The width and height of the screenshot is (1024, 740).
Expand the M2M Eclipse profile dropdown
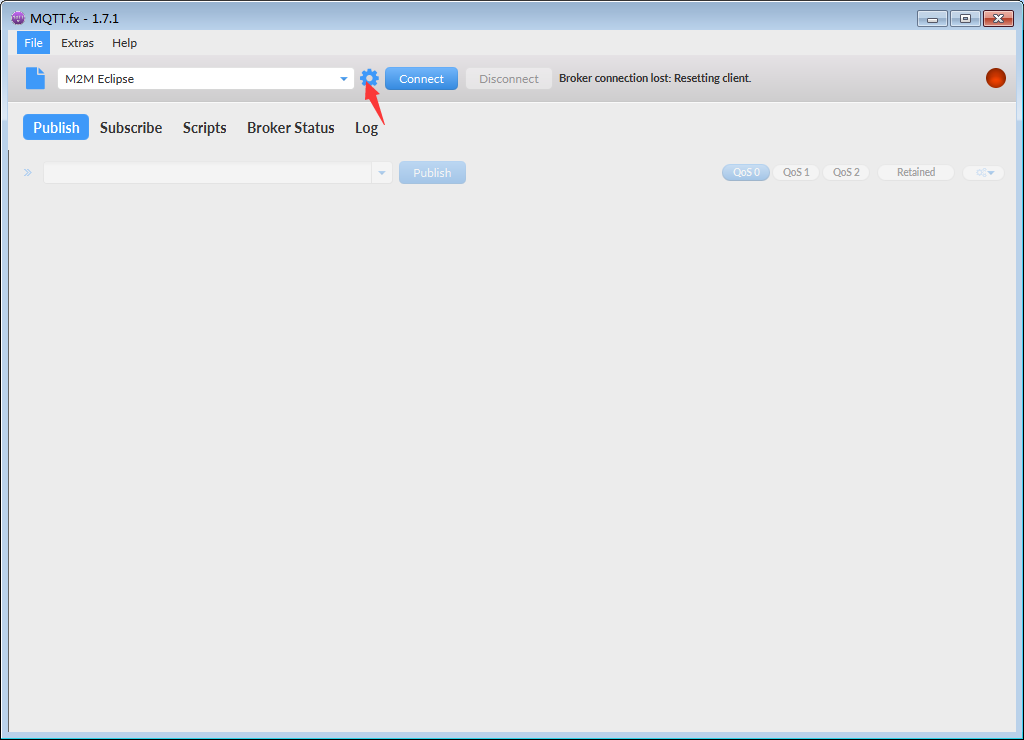[x=344, y=78]
